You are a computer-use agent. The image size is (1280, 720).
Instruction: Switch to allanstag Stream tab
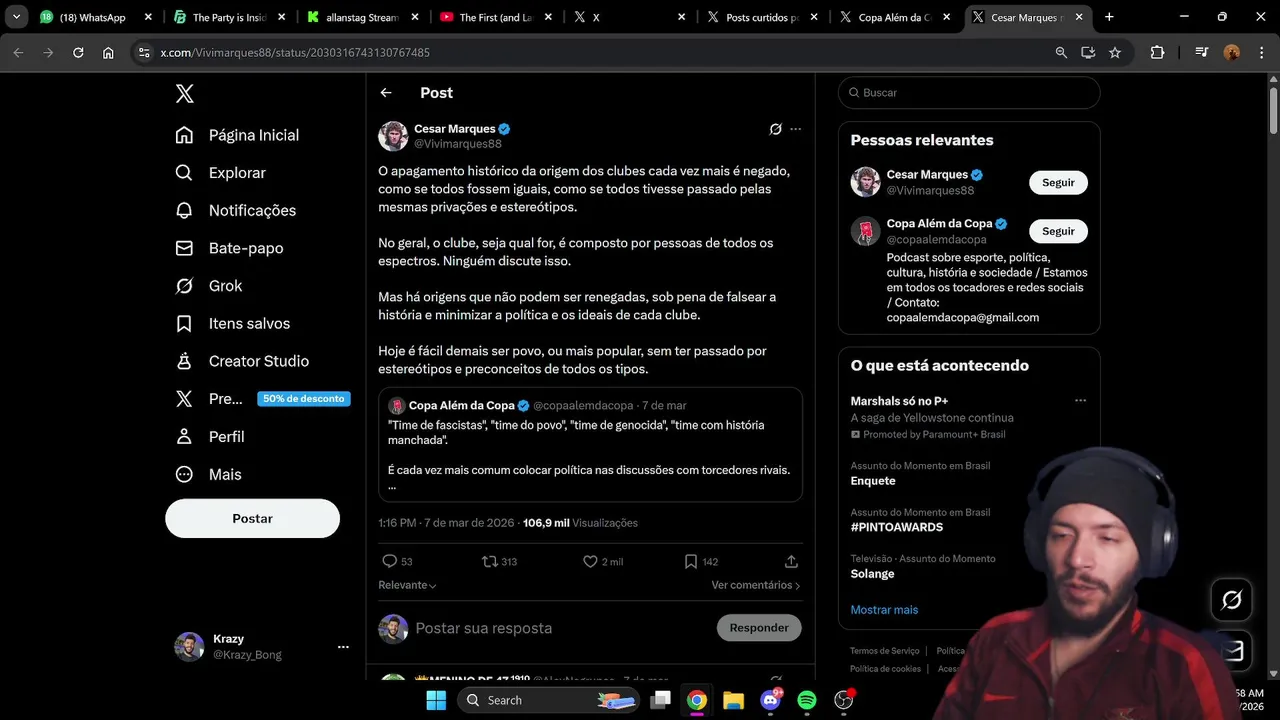click(x=364, y=17)
